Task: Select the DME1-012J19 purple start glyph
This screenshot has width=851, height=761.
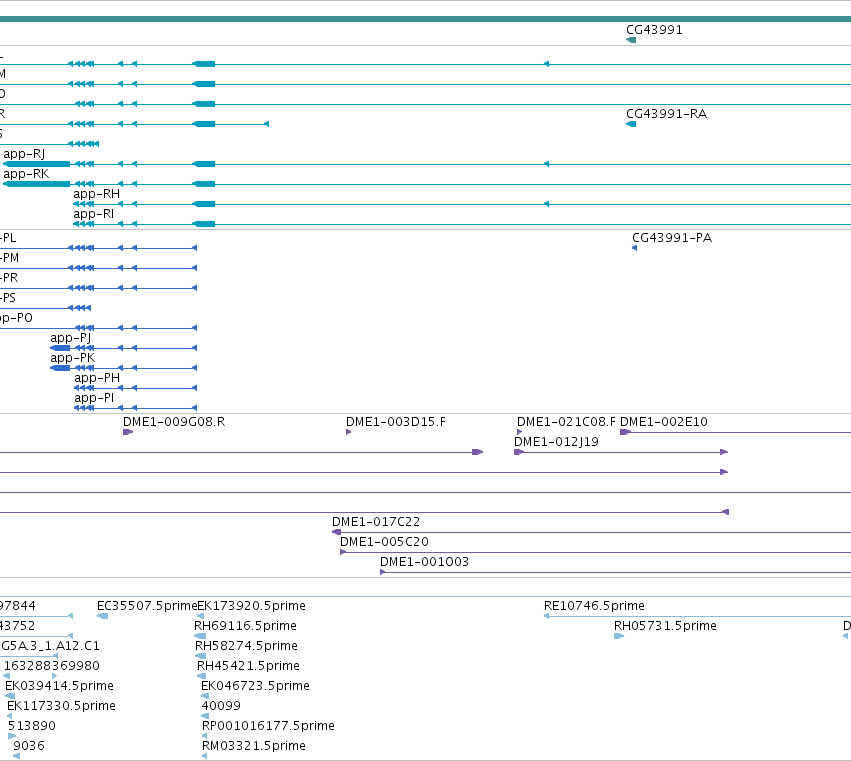Action: (519, 452)
